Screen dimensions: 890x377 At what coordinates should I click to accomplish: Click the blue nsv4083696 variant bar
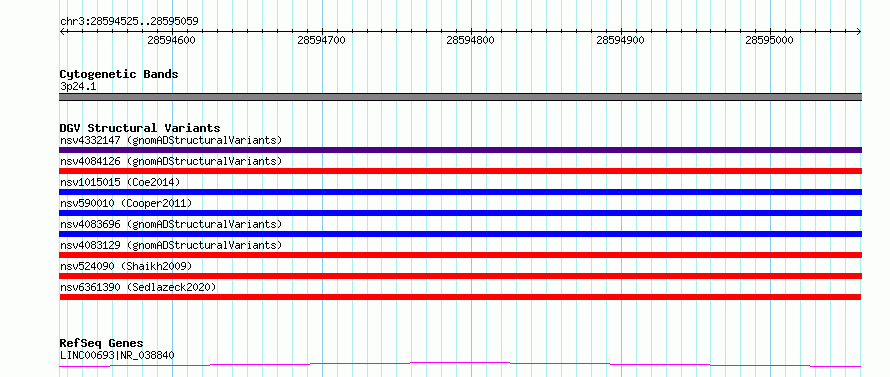click(x=460, y=234)
